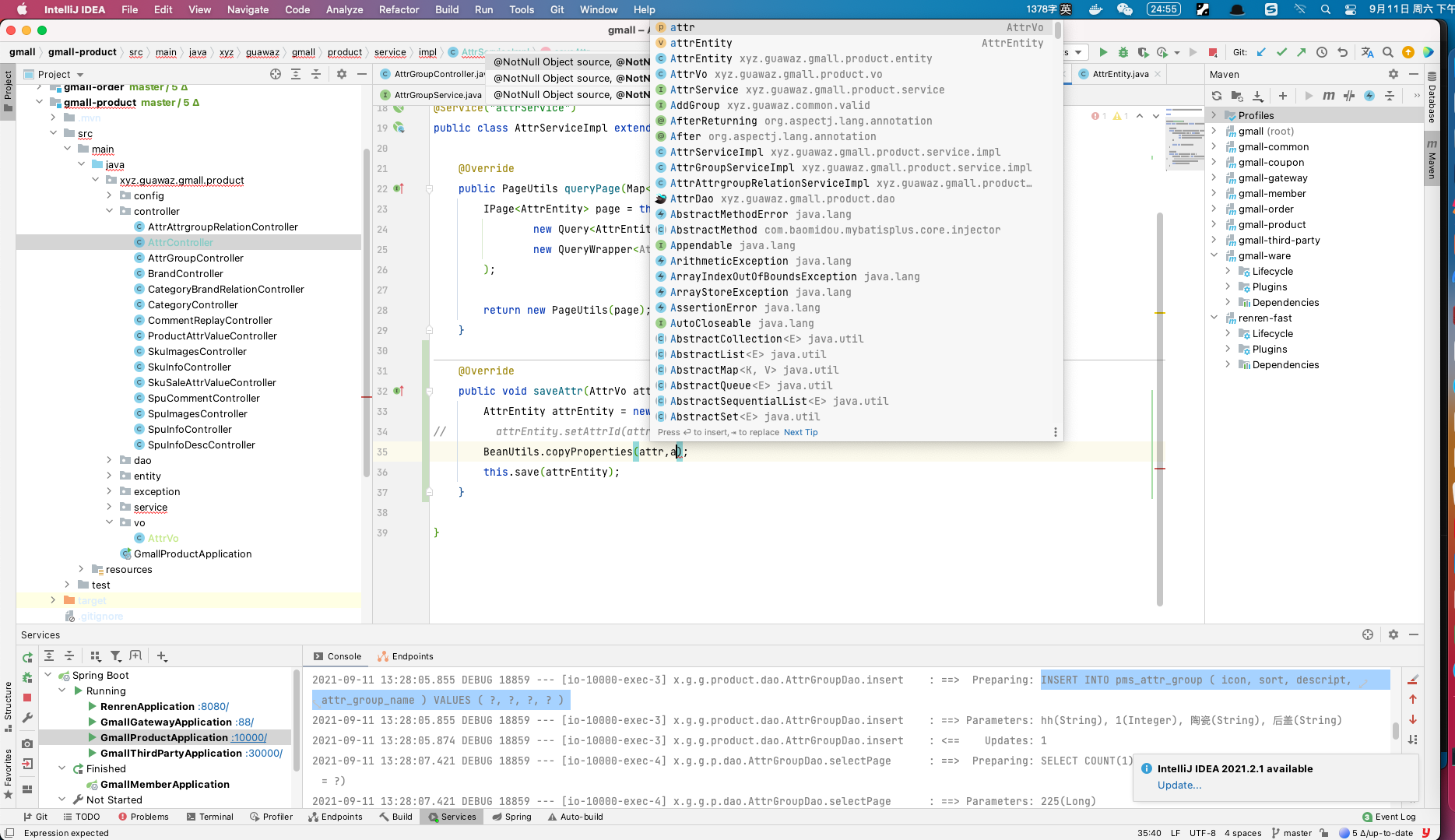Screen dimensions: 1455x840
Task: Stop service red square in Services panel
Action: click(27, 698)
